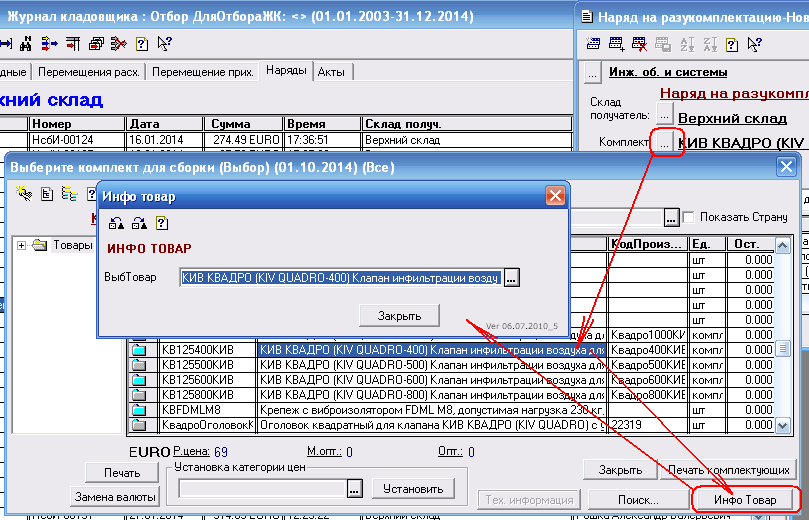Click the Ост. column header
This screenshot has height=520, width=809.
(750, 244)
